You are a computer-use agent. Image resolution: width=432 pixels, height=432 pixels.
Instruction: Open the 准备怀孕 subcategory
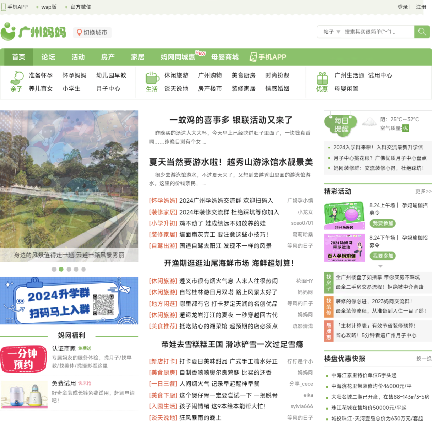point(41,75)
